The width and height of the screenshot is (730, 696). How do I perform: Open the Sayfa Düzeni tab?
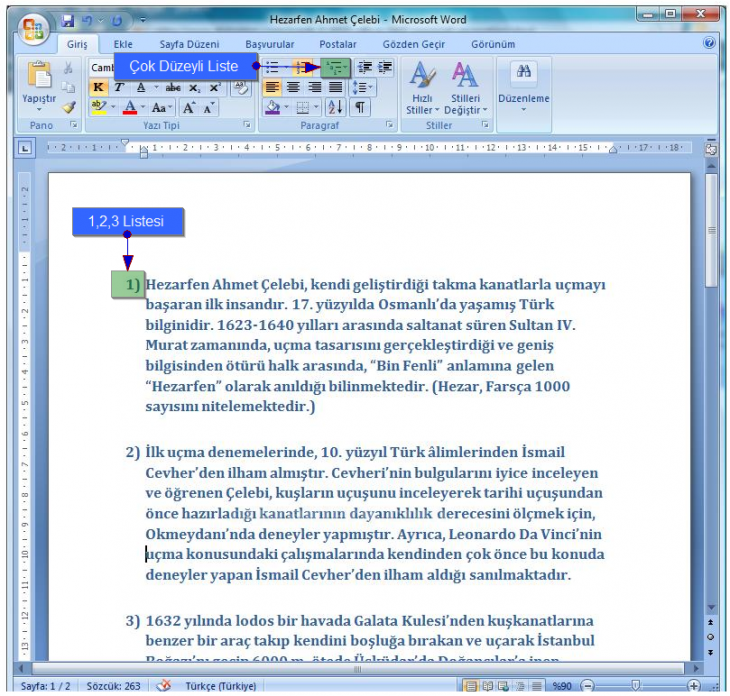click(x=189, y=44)
